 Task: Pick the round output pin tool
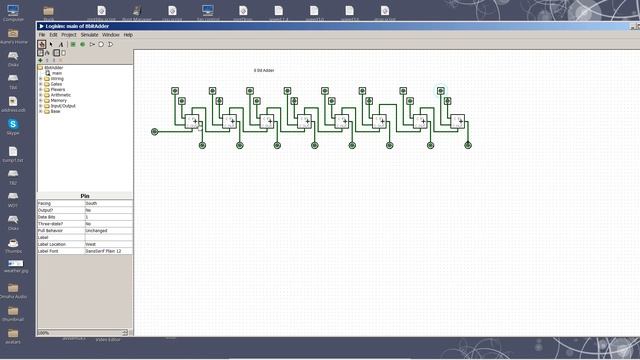point(82,44)
